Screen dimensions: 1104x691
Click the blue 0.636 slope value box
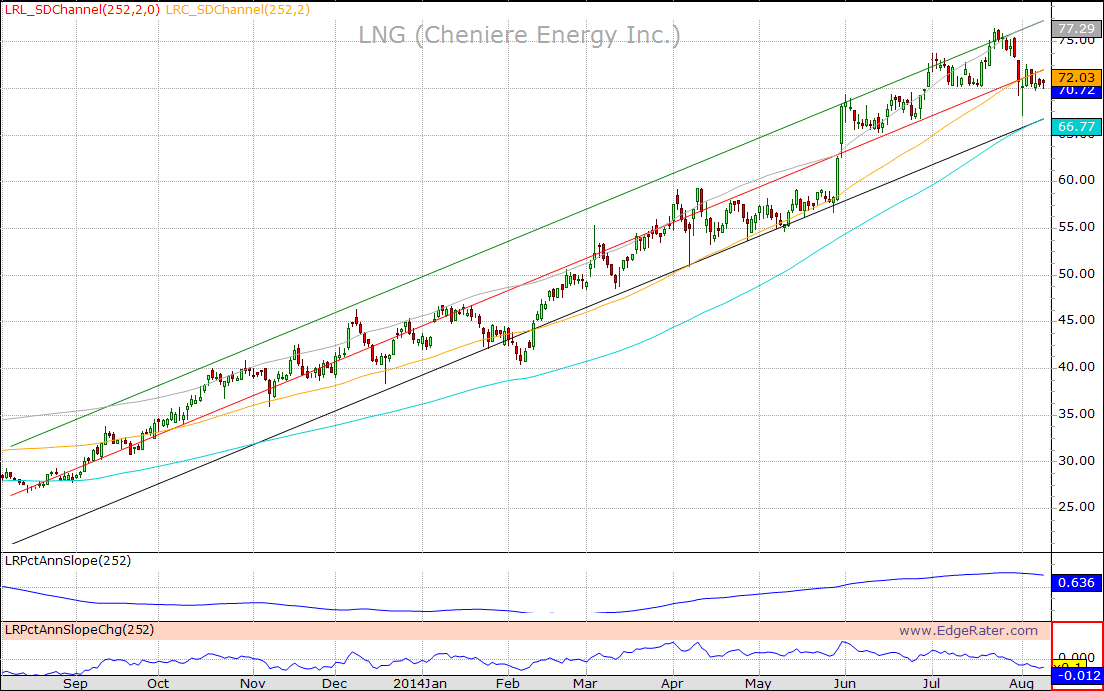click(x=1077, y=583)
